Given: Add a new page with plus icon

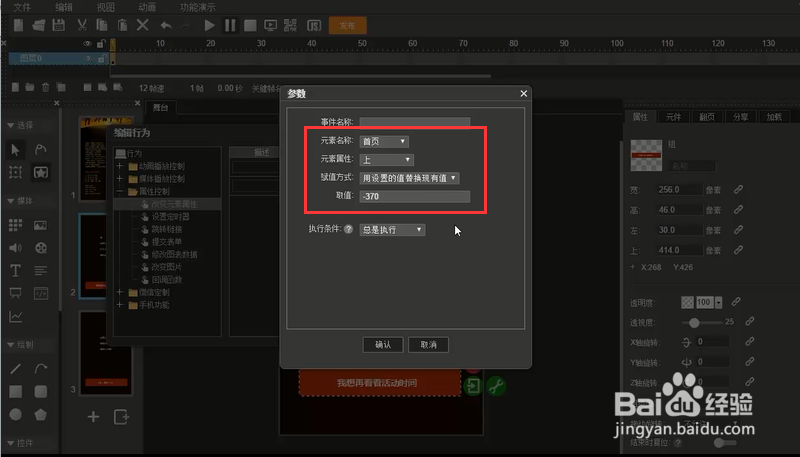Looking at the screenshot, I should (93, 417).
